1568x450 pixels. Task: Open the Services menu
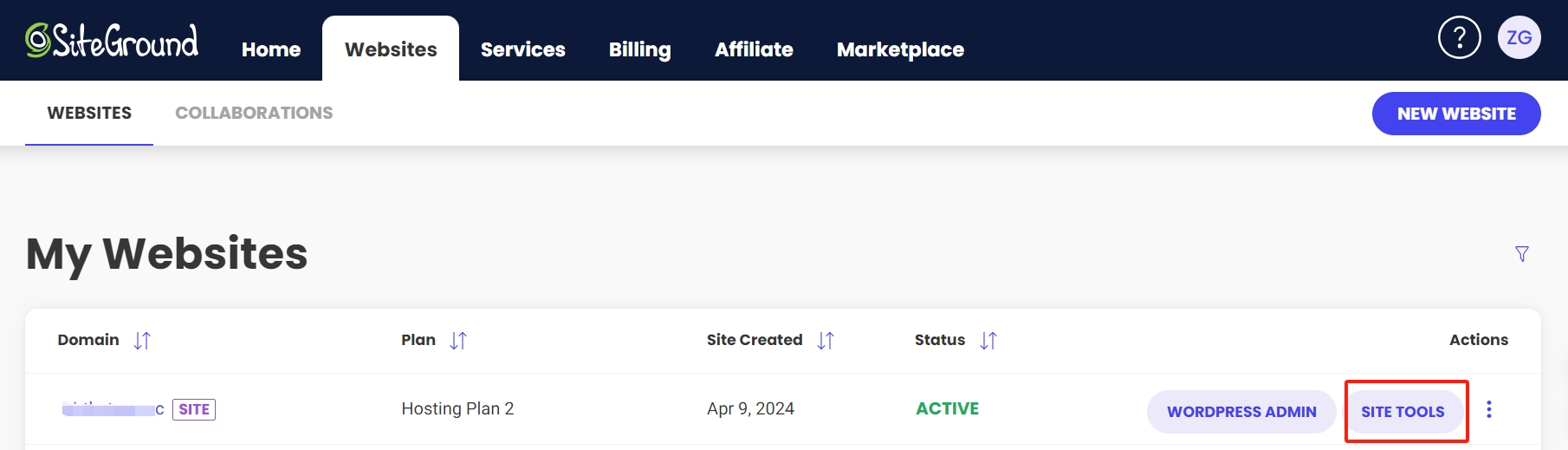click(523, 49)
